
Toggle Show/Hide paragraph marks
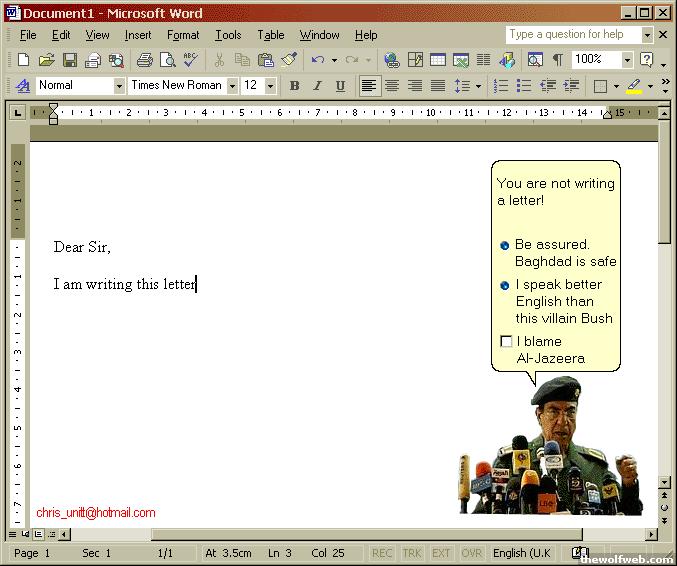click(557, 61)
